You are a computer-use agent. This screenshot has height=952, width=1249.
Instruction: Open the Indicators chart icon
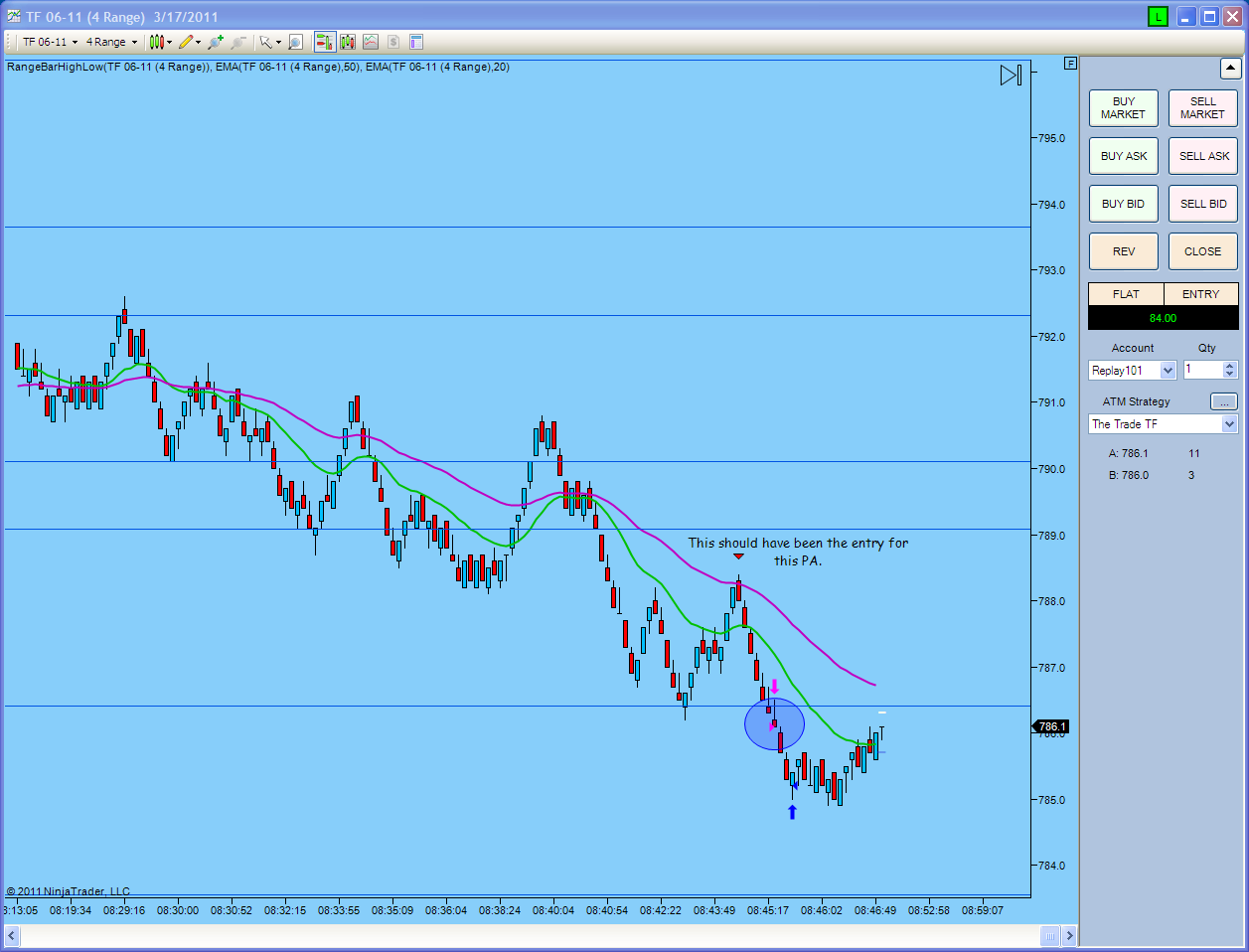371,42
